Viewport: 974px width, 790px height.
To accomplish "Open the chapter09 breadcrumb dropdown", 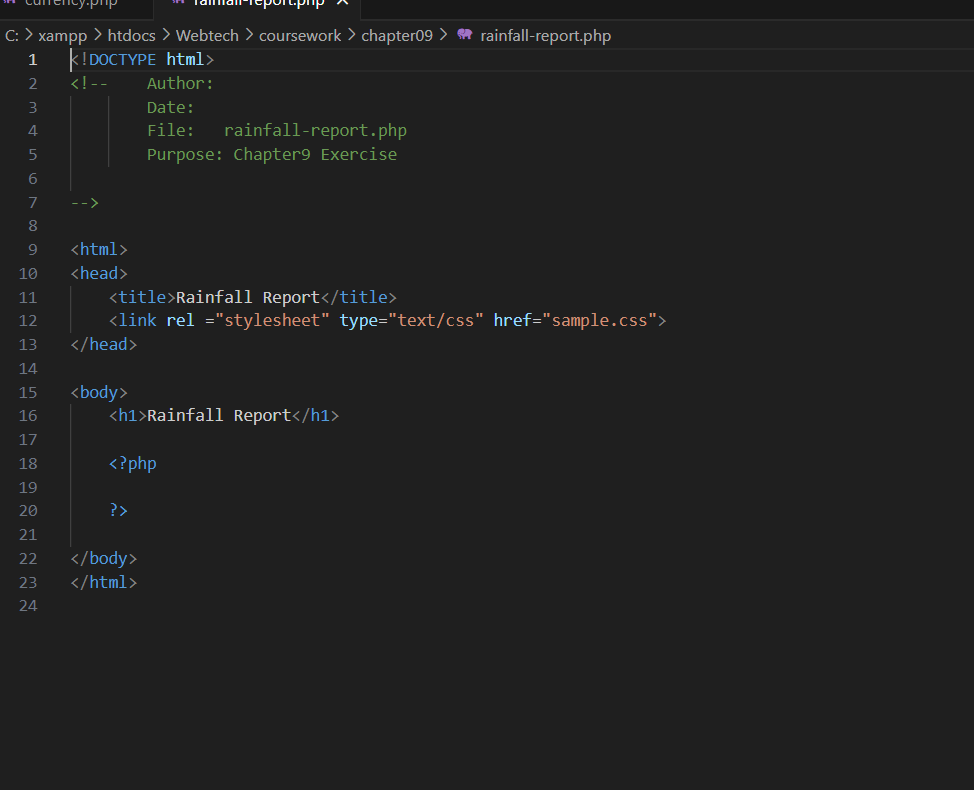I will coord(396,35).
